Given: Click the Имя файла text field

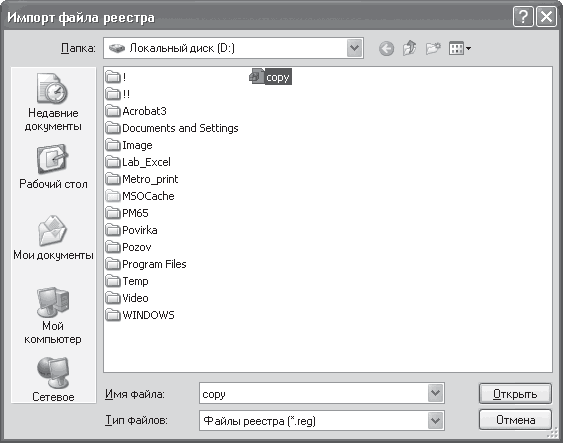Looking at the screenshot, I should coord(313,393).
